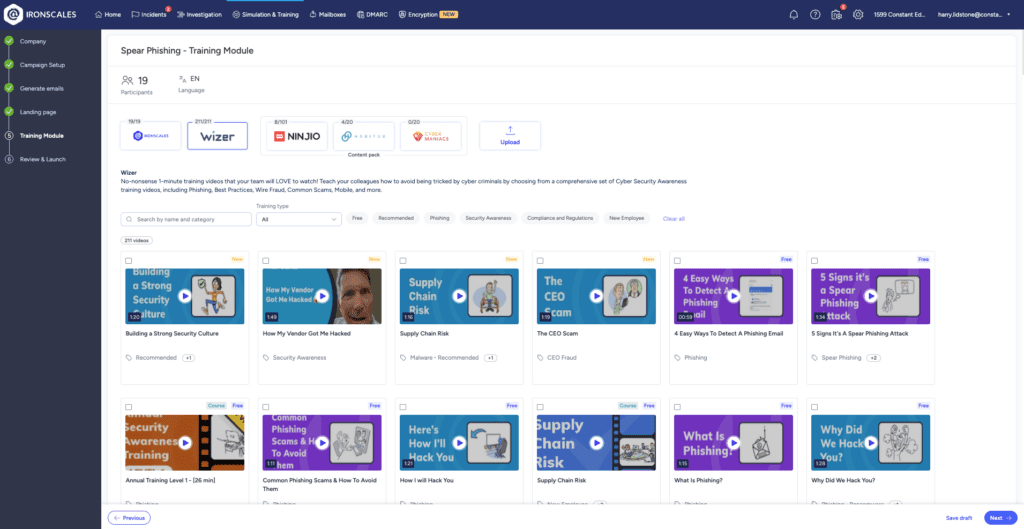Open the Home menu
Screen dimensions: 1024x529
click(108, 14)
